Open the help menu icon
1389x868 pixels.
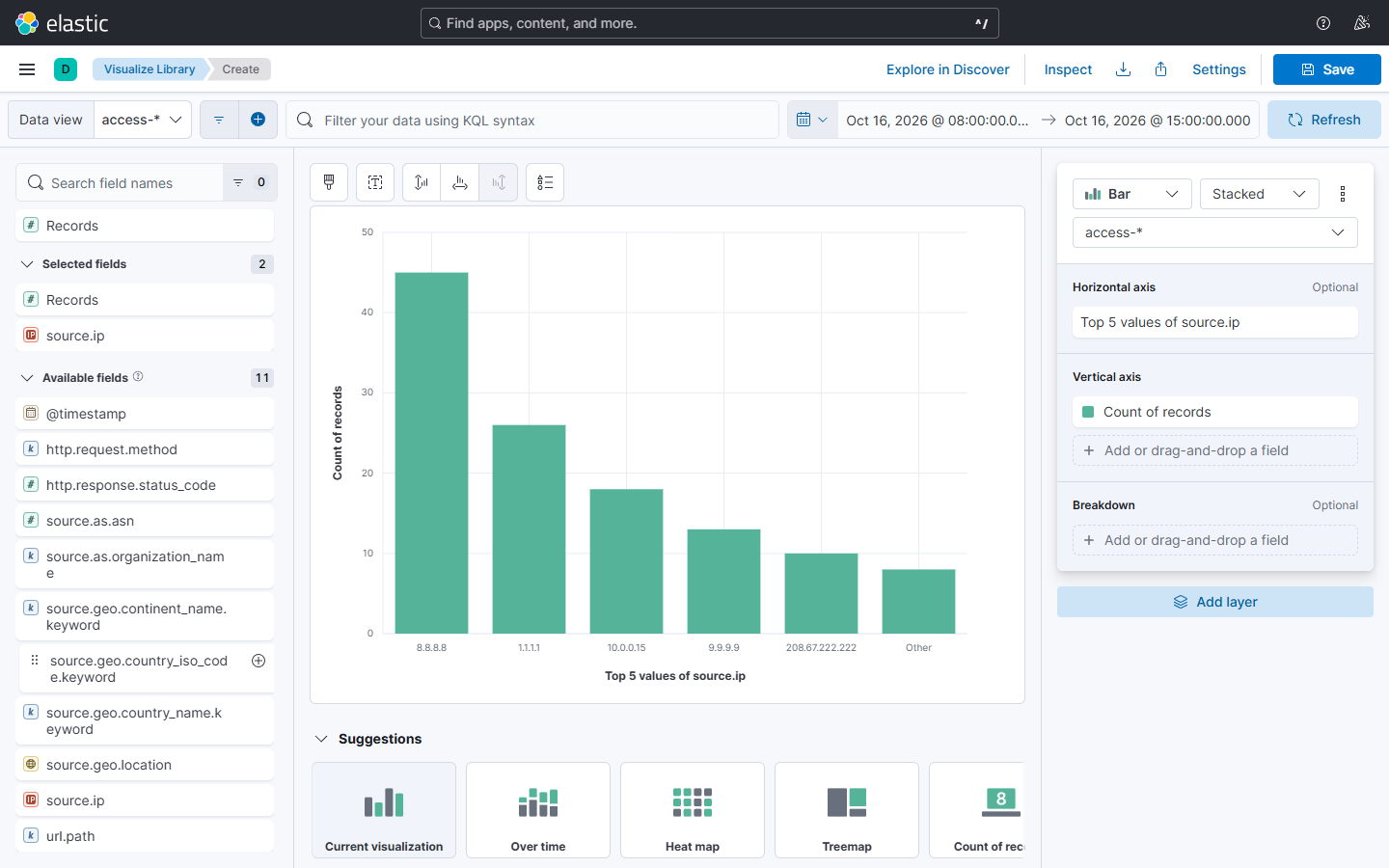tap(1323, 23)
